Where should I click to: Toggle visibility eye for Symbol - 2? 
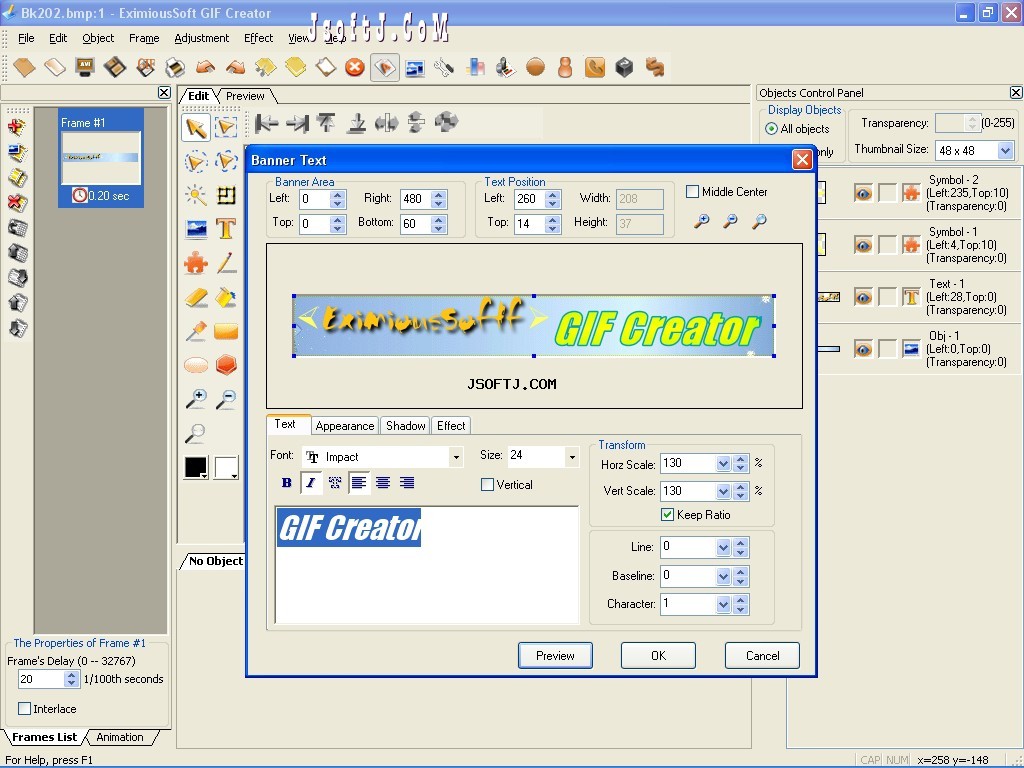click(863, 193)
